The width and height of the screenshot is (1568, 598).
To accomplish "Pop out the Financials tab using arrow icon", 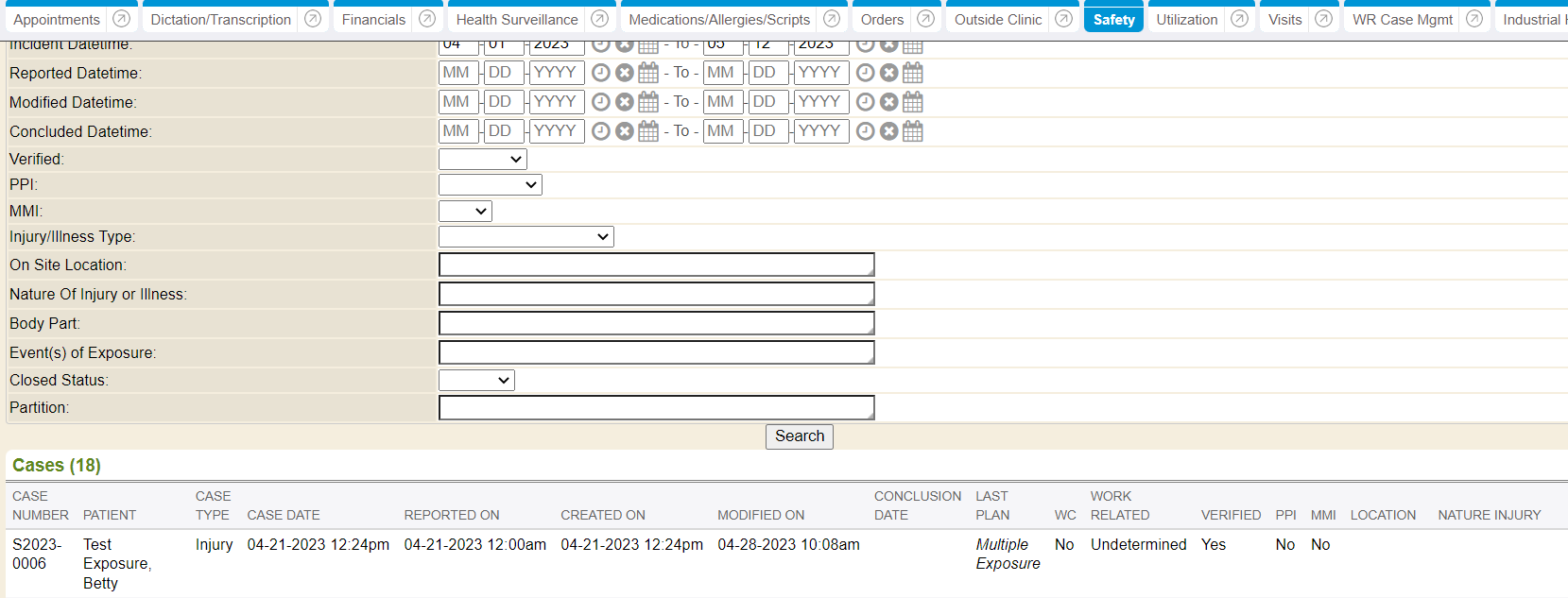I will pyautogui.click(x=427, y=19).
